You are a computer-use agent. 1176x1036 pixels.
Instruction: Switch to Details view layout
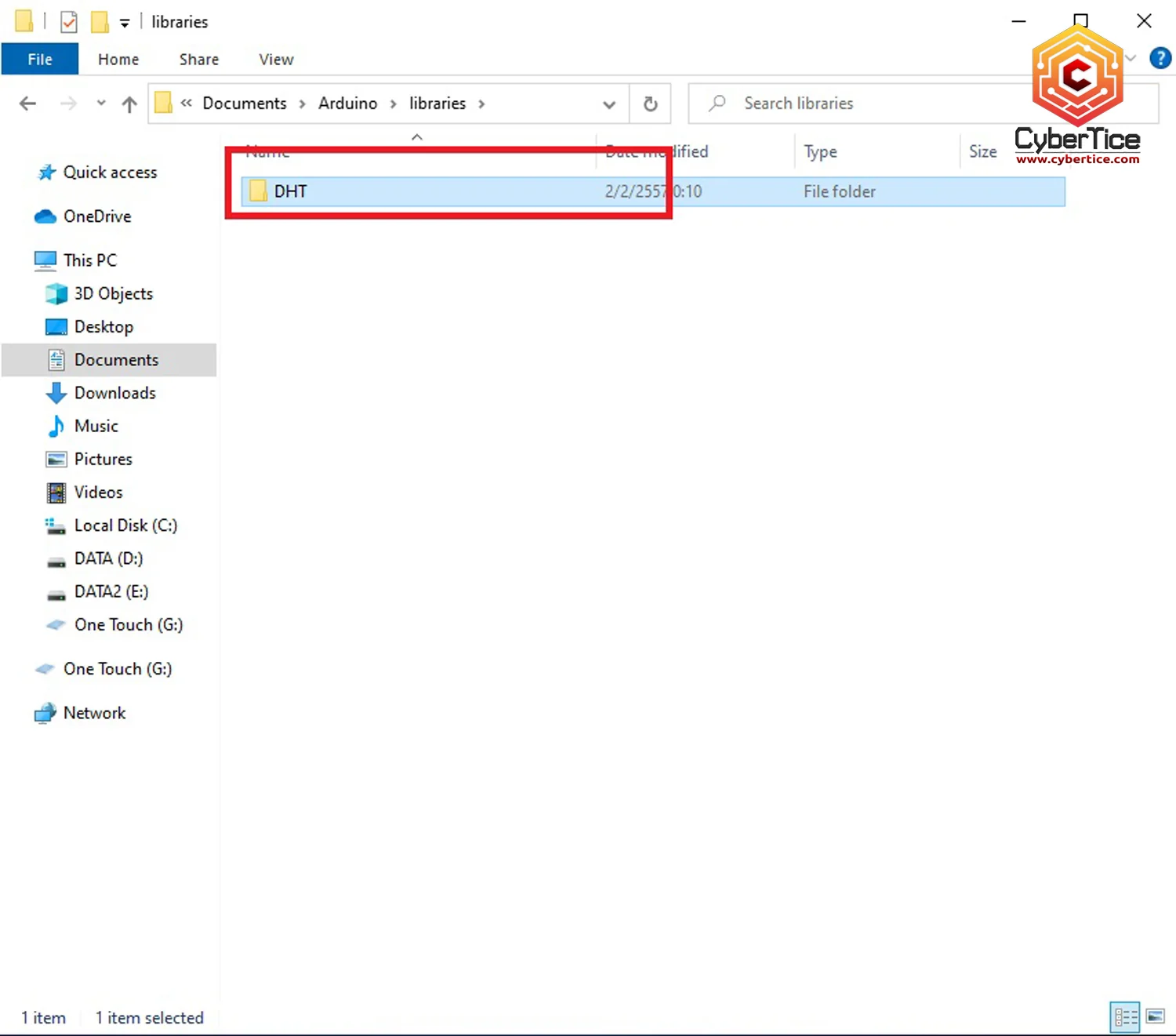[x=1125, y=1017]
